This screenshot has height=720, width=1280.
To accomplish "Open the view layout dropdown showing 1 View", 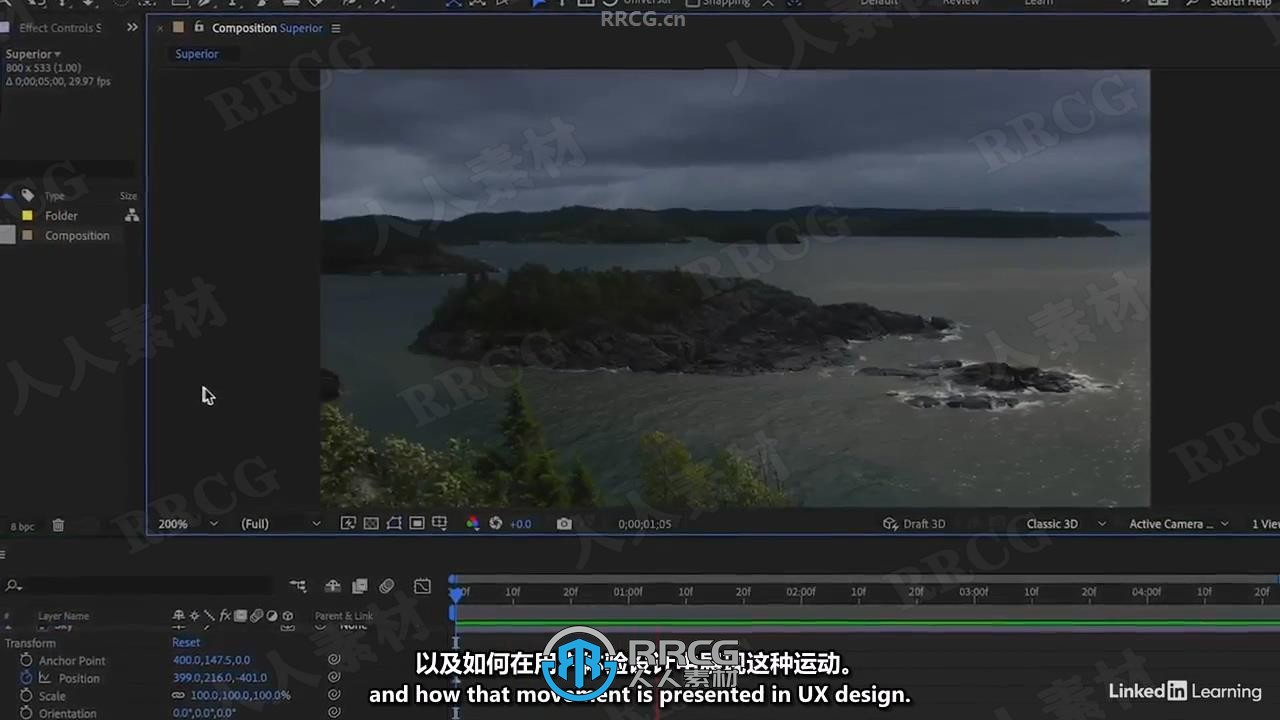I will pos(1265,524).
